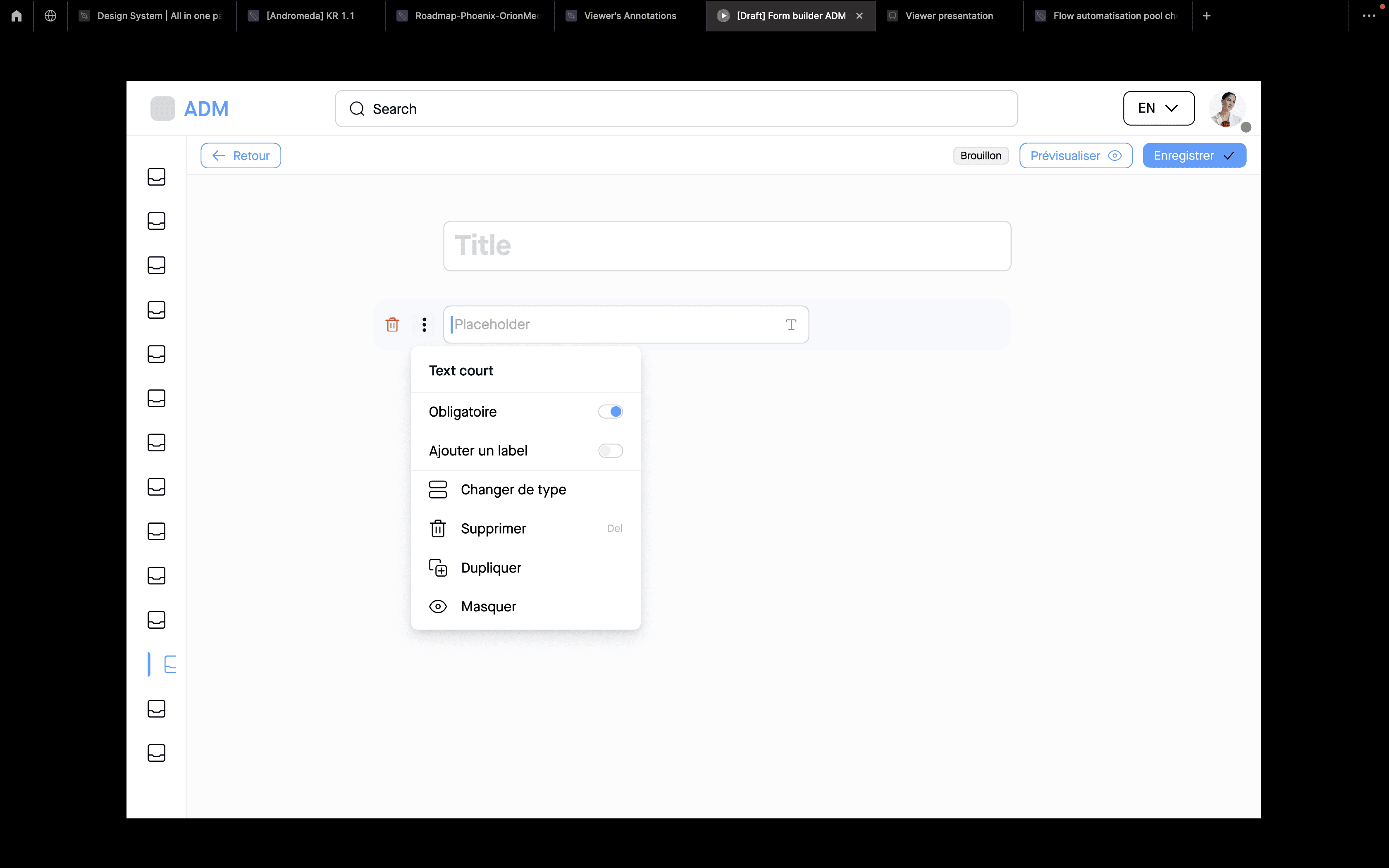Image resolution: width=1389 pixels, height=868 pixels.
Task: Click the Brouillon status badge
Action: (980, 155)
